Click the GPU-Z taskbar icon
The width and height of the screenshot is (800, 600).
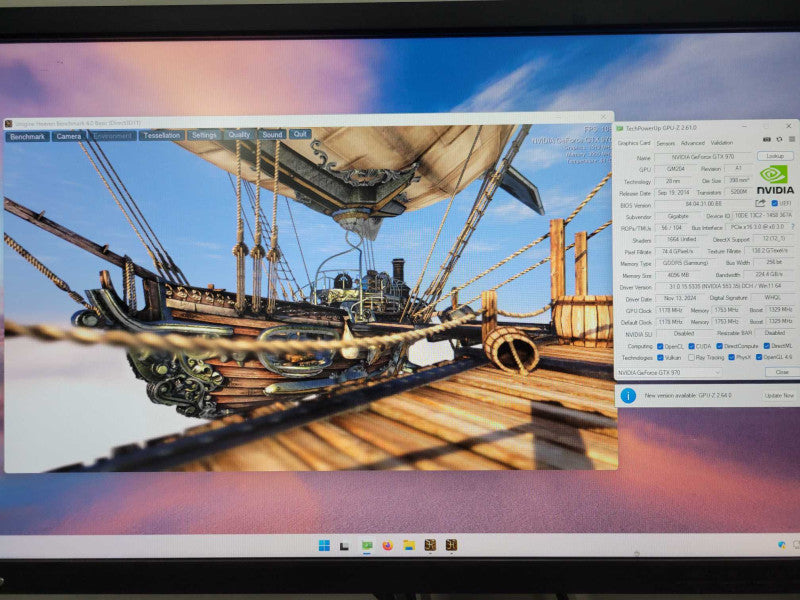tap(367, 545)
